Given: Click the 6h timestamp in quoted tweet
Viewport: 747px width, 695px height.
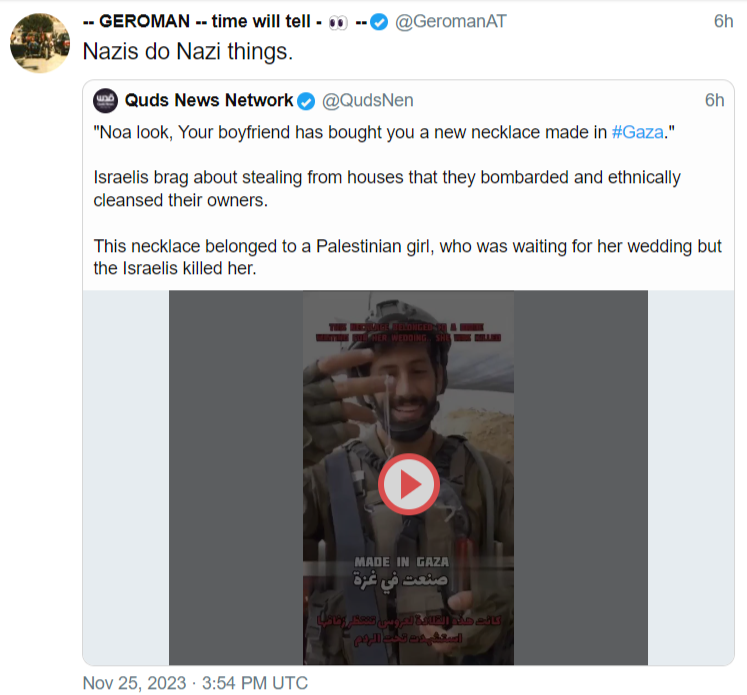Looking at the screenshot, I should [x=714, y=100].
